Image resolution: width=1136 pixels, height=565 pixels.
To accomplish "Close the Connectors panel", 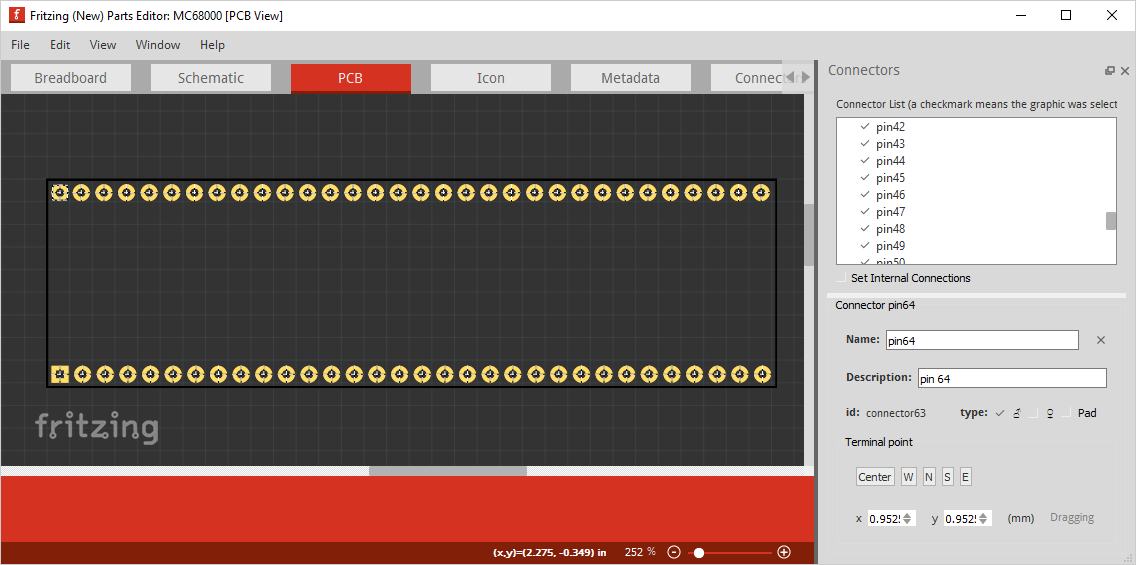I will coord(1125,71).
